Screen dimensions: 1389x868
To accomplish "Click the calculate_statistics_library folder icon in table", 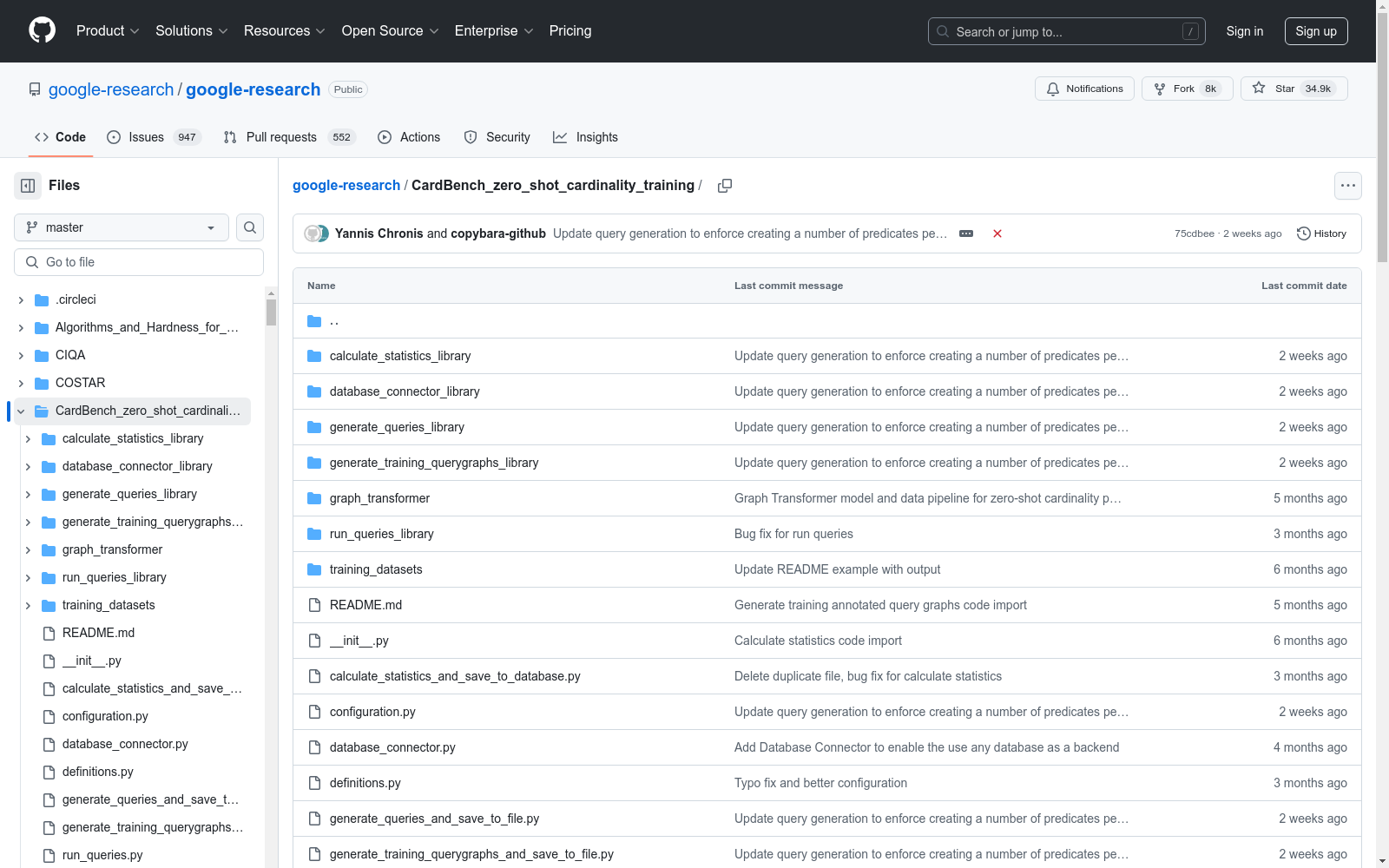I will tap(314, 356).
